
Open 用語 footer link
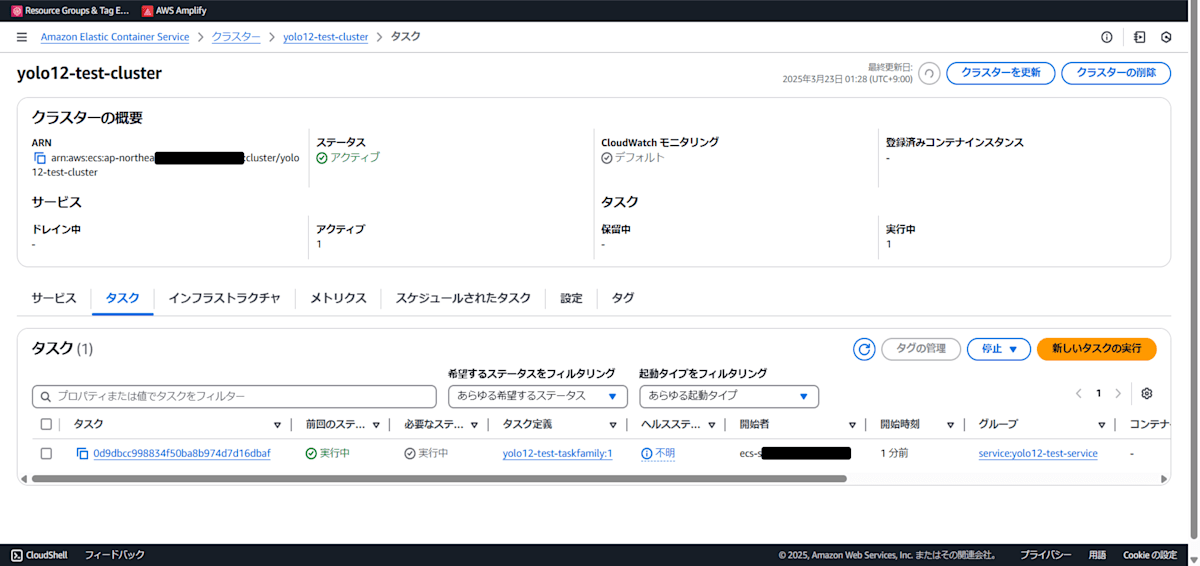point(1097,555)
